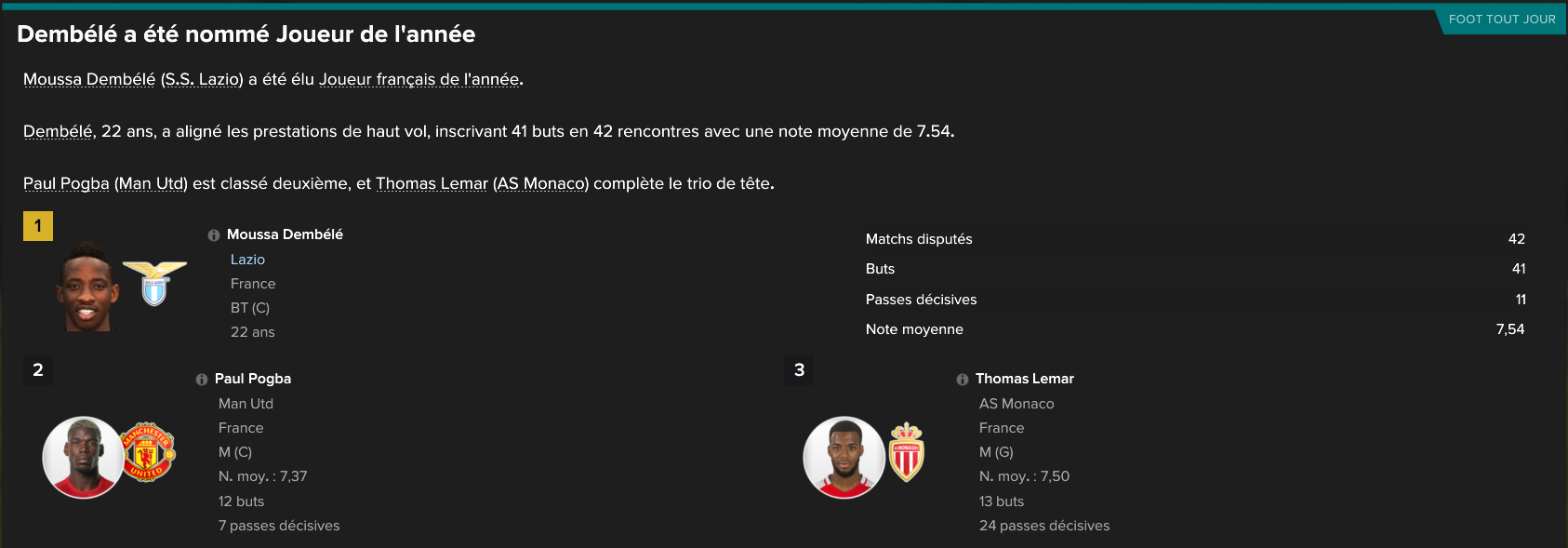Open the Moussa Dembélé link in first sentence

click(89, 80)
